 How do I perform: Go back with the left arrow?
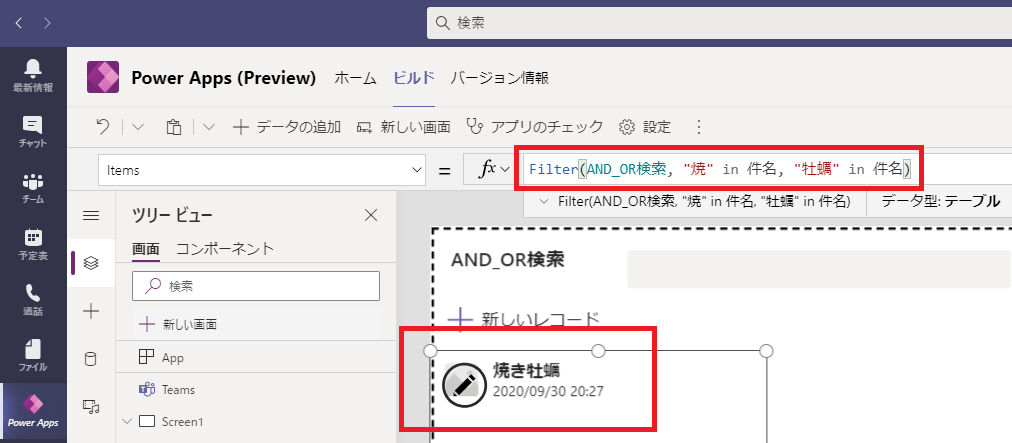(19, 23)
